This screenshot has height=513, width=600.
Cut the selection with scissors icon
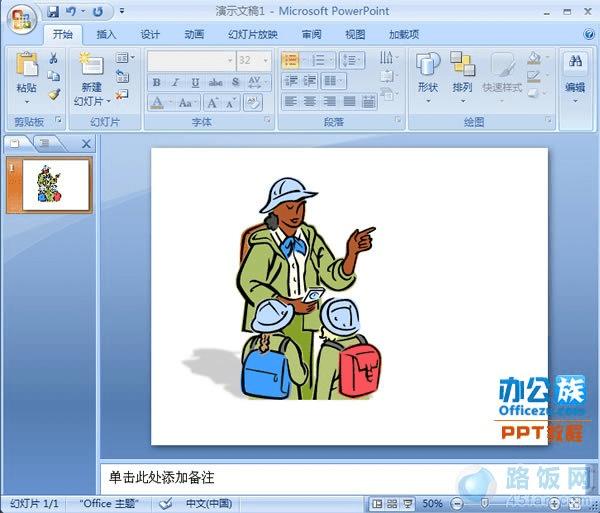(54, 58)
